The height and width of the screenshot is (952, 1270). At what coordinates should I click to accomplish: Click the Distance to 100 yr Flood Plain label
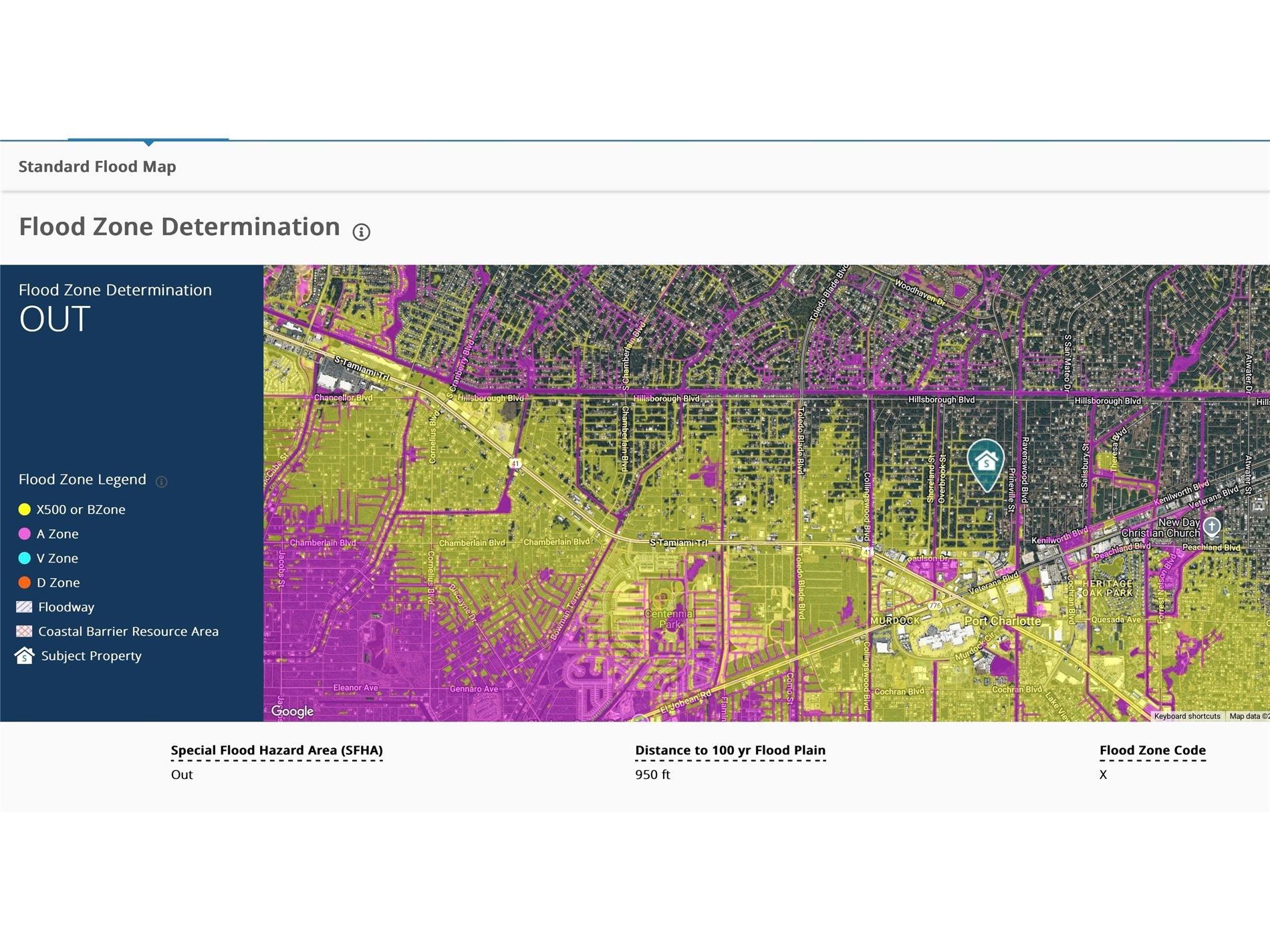(730, 750)
